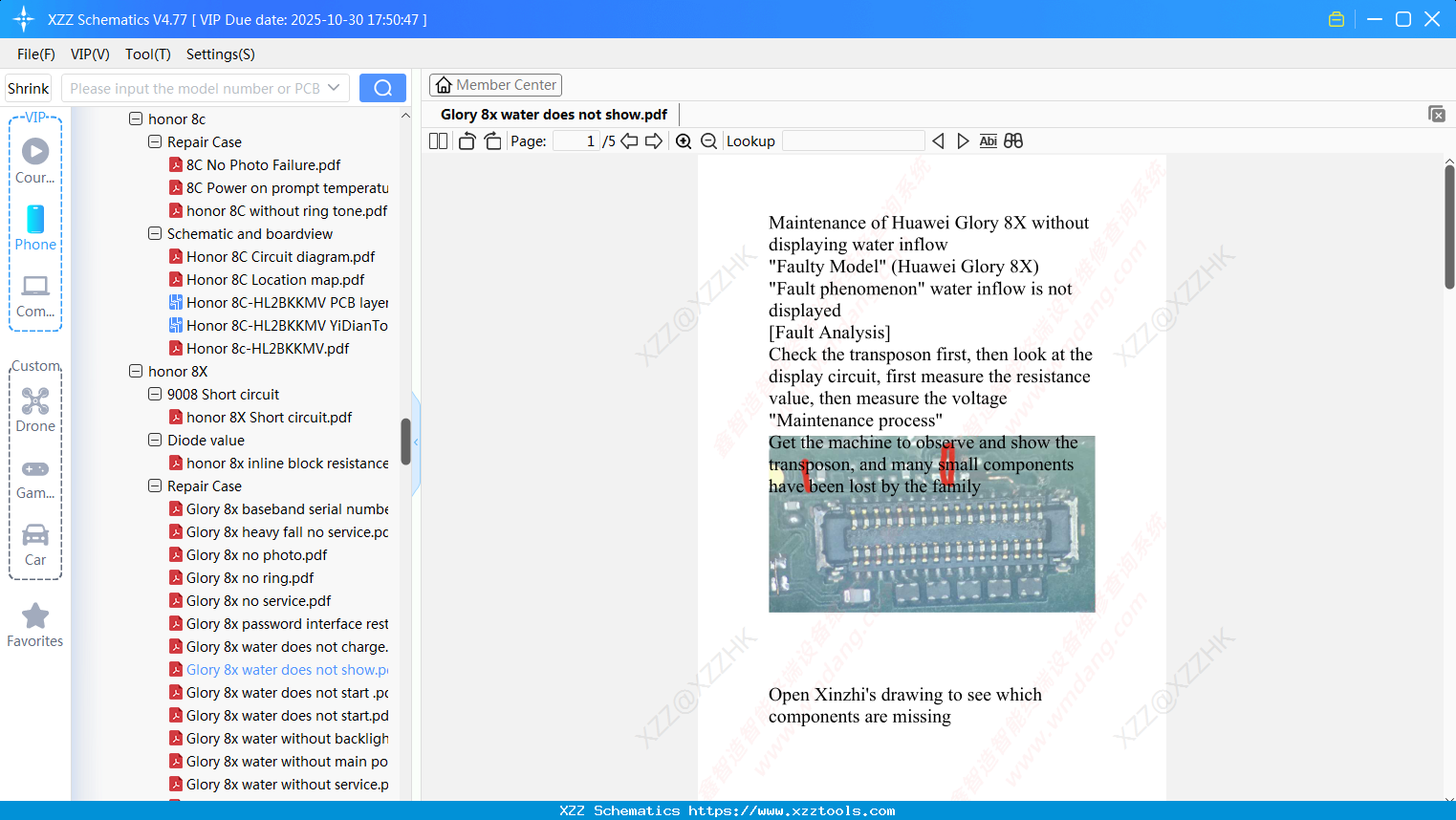Open Glory 8x no ring.pdf

point(242,577)
